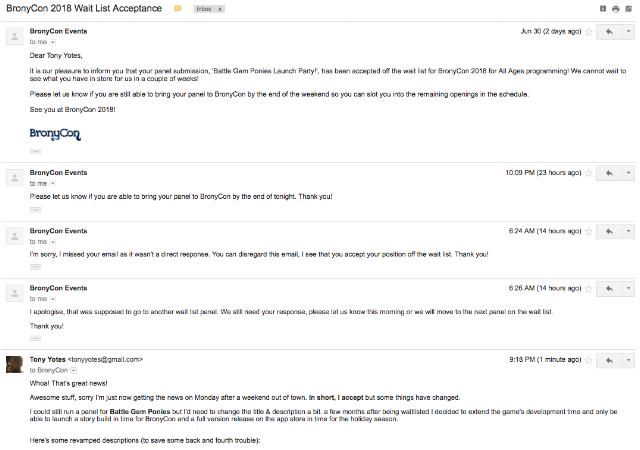The image size is (640, 450).
Task: Star the 6:26 AM message
Action: (x=589, y=289)
